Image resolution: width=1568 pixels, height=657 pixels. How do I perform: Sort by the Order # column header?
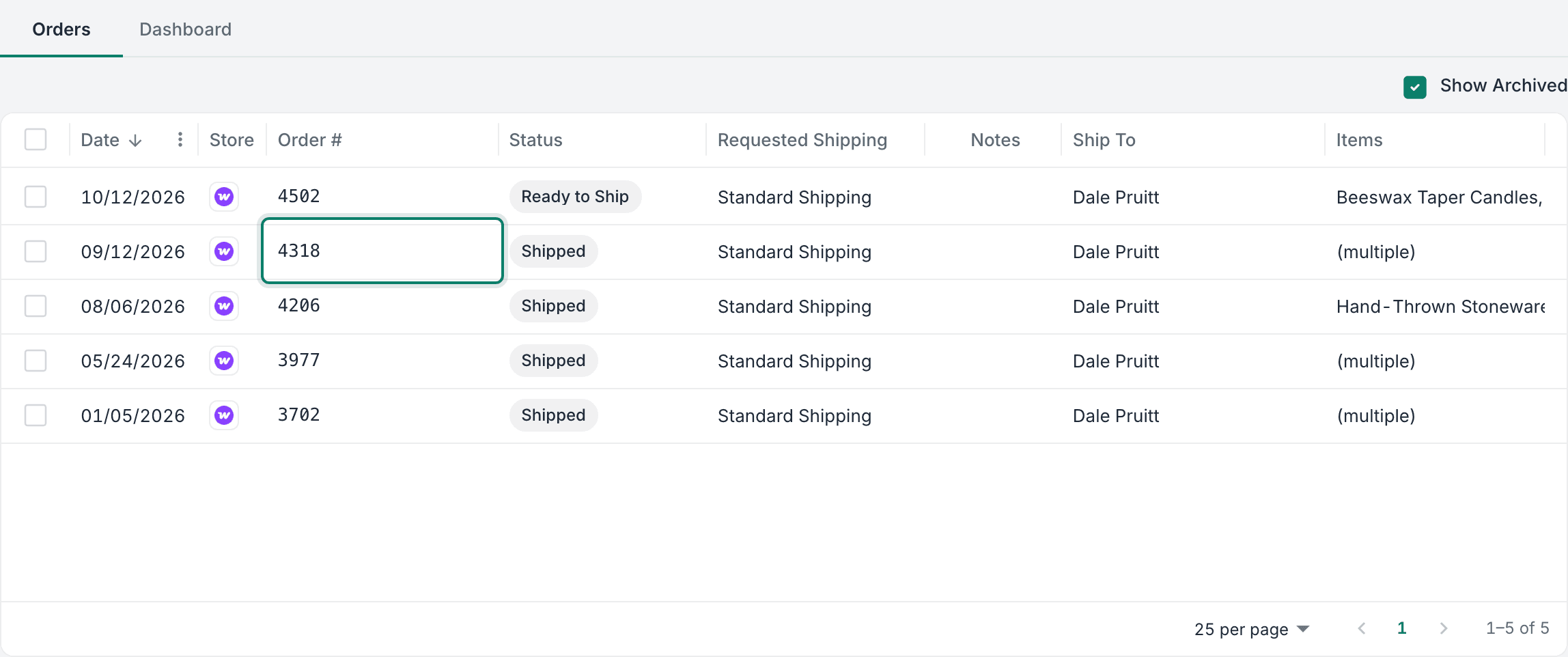[310, 140]
